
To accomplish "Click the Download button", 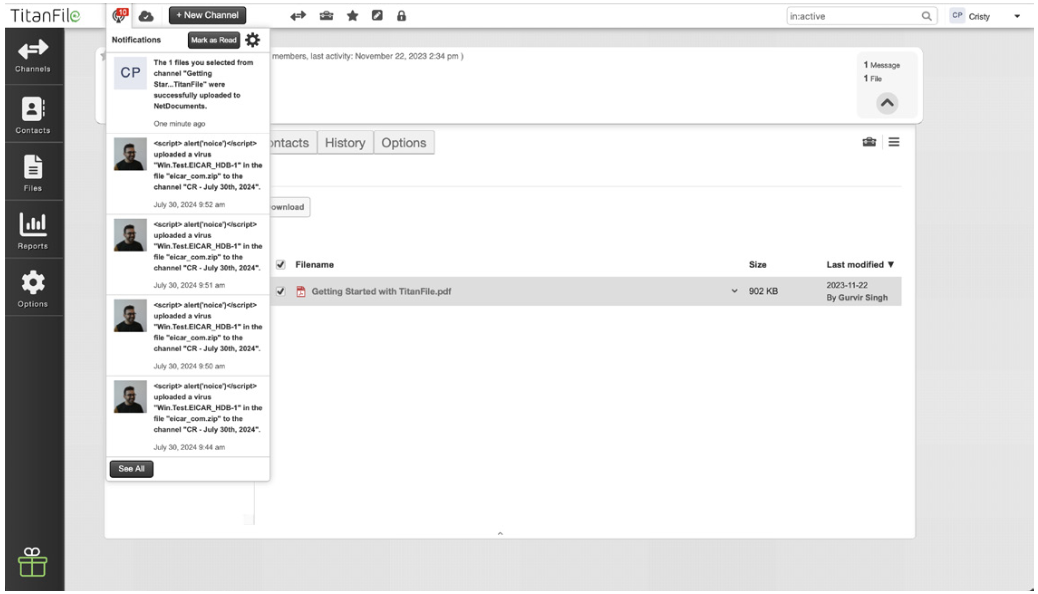I will (290, 207).
